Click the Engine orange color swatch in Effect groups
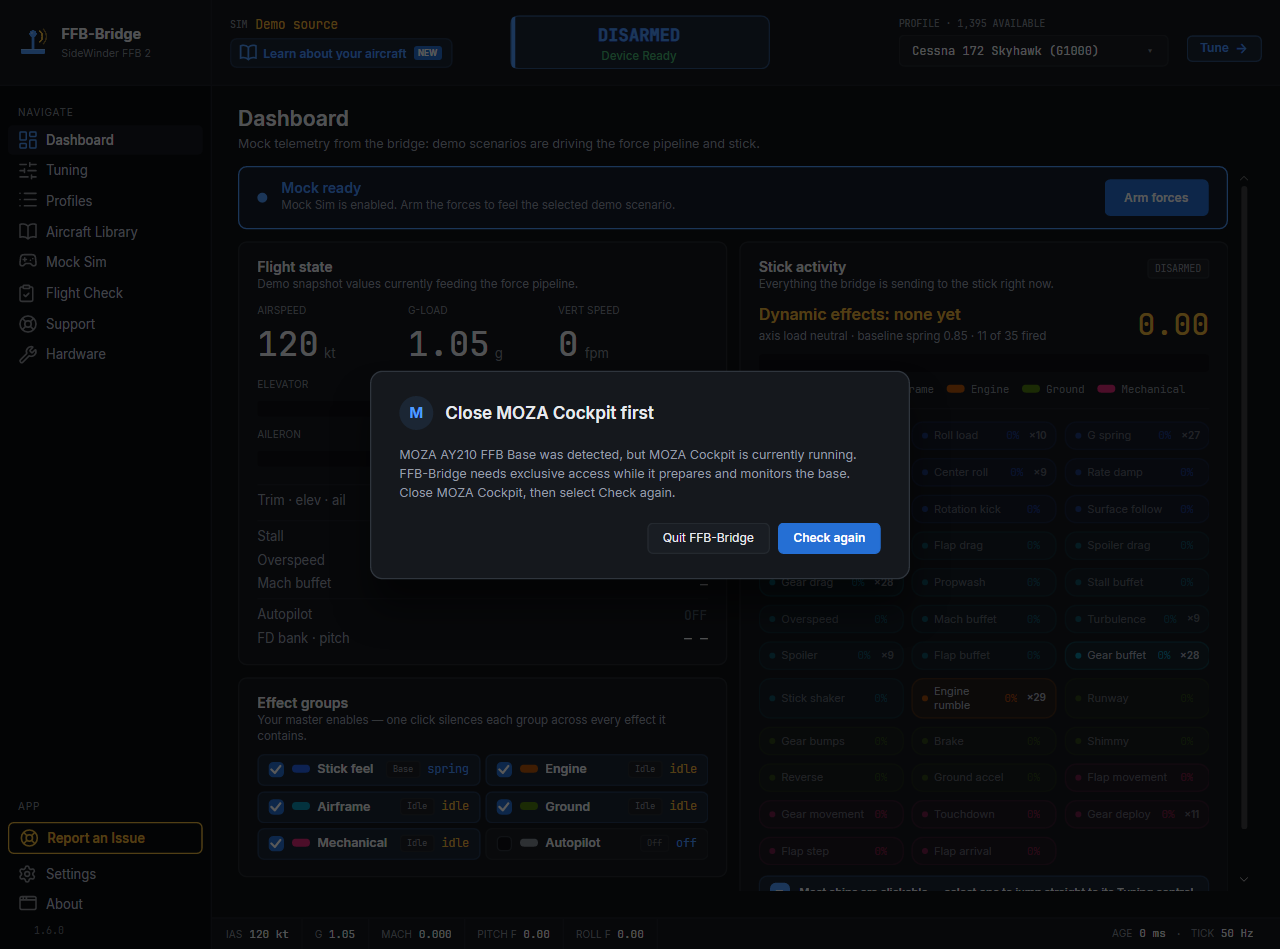Screen dimensions: 1280x949 pyautogui.click(x=529, y=769)
